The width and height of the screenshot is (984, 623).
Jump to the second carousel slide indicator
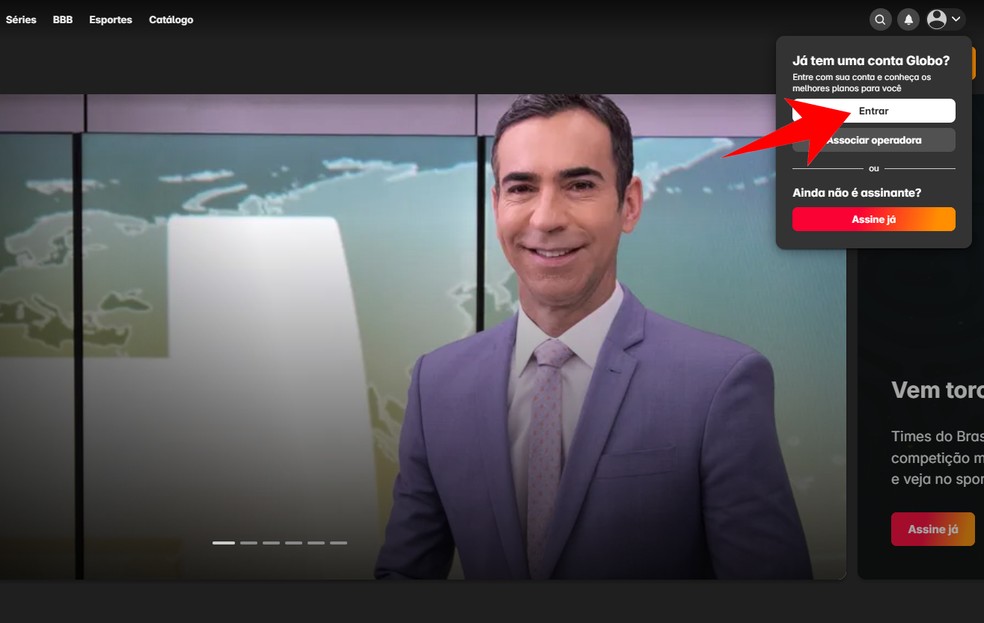[249, 543]
